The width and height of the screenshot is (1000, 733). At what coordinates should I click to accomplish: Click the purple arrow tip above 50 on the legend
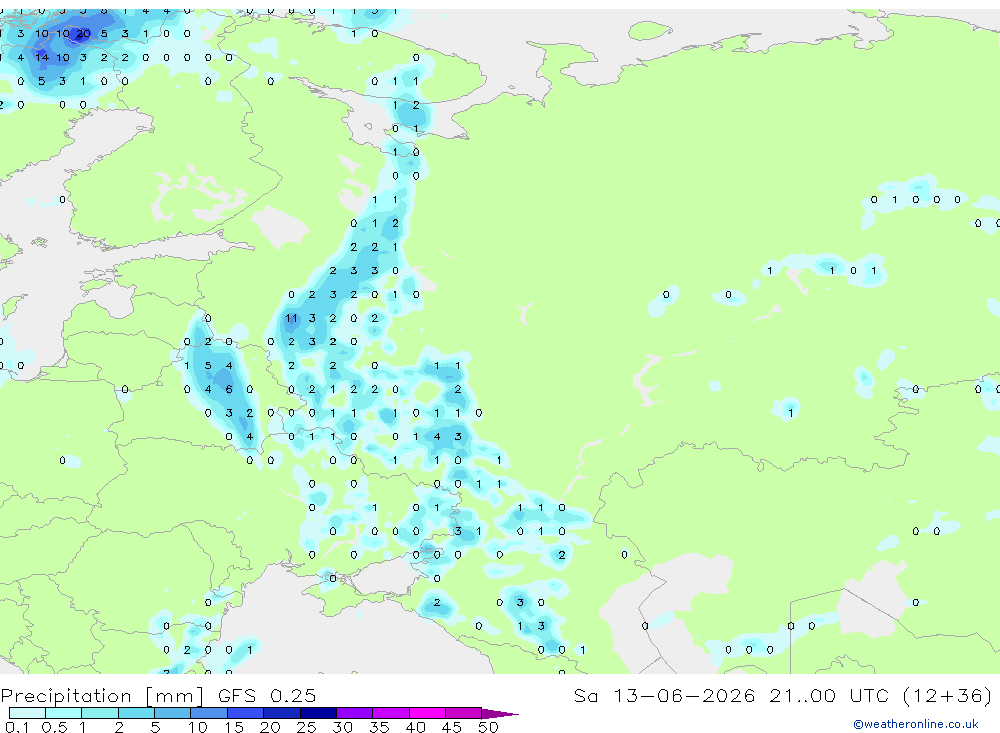pos(500,713)
